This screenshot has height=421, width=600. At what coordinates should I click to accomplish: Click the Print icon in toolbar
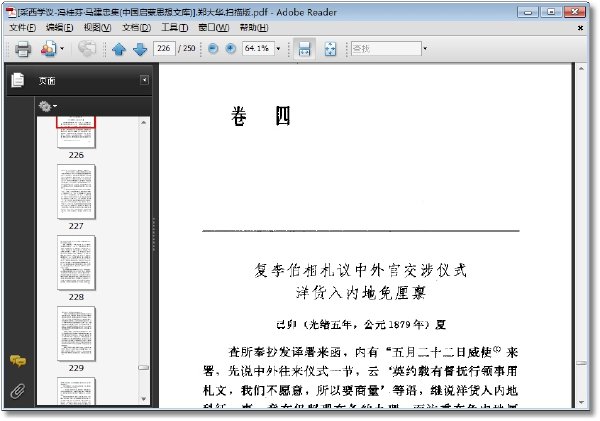(x=23, y=49)
